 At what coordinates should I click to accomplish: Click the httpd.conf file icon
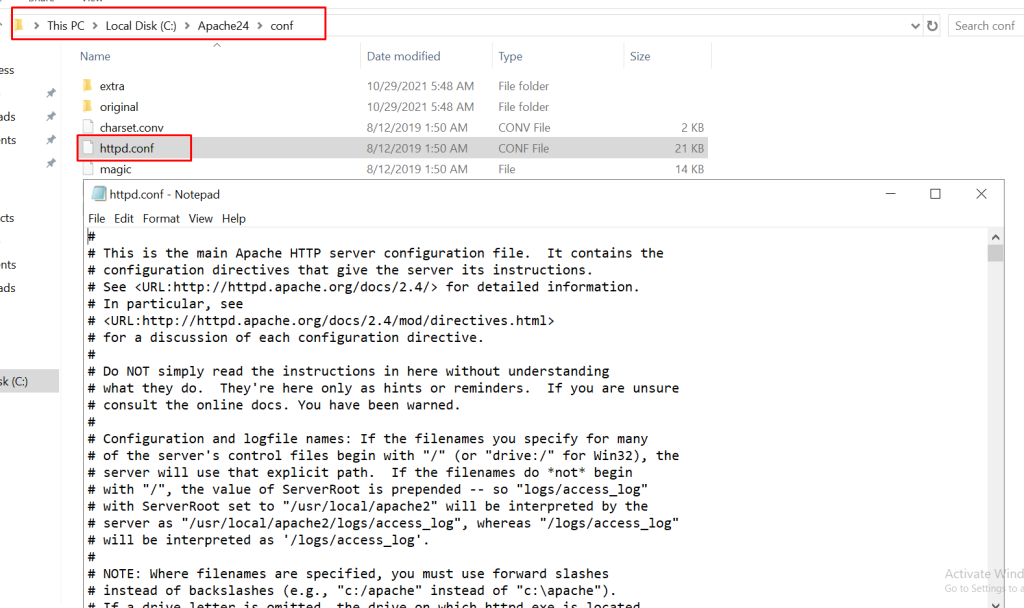[90, 148]
